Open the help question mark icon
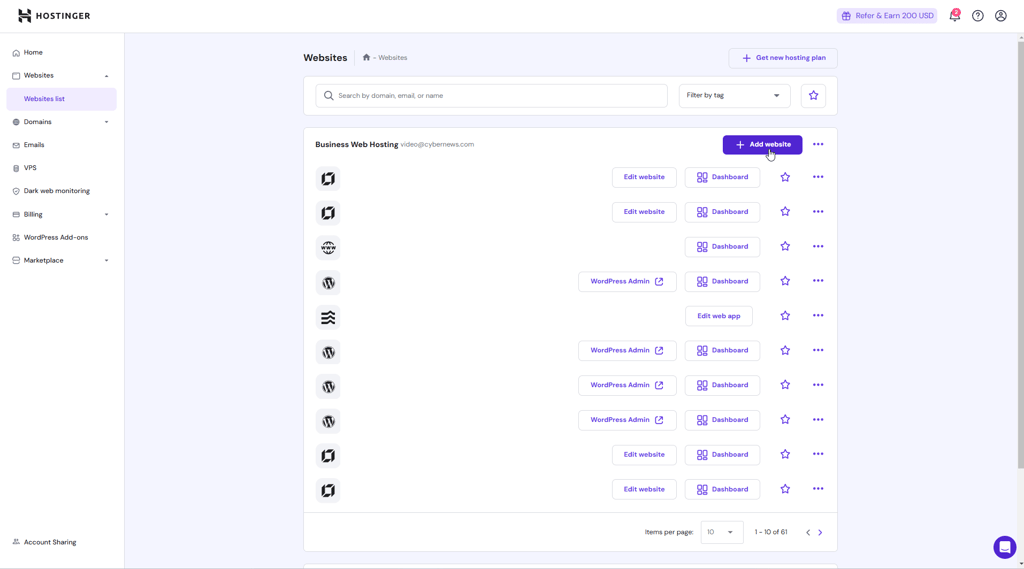The width and height of the screenshot is (1024, 569). coord(978,16)
